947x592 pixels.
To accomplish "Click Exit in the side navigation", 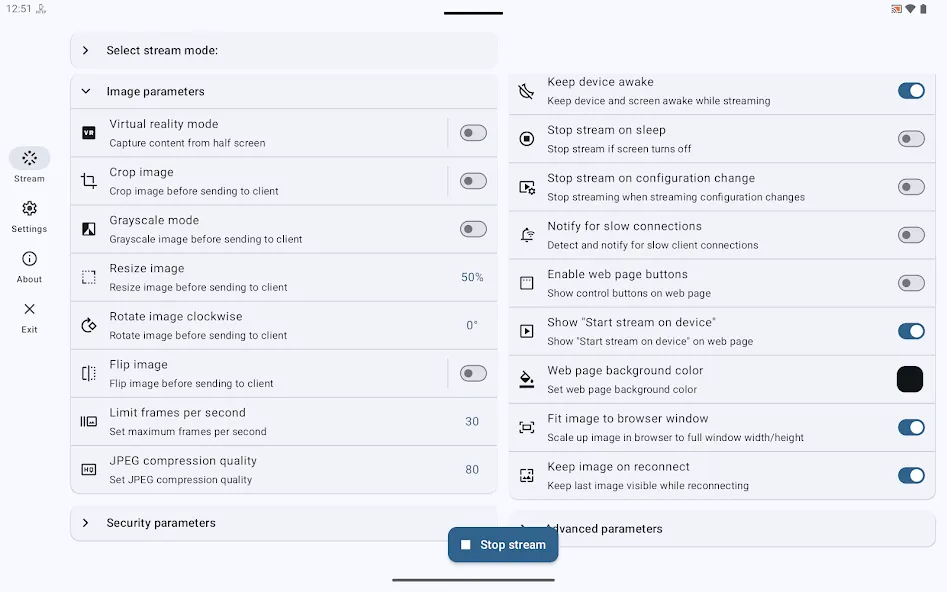I will coord(29,318).
